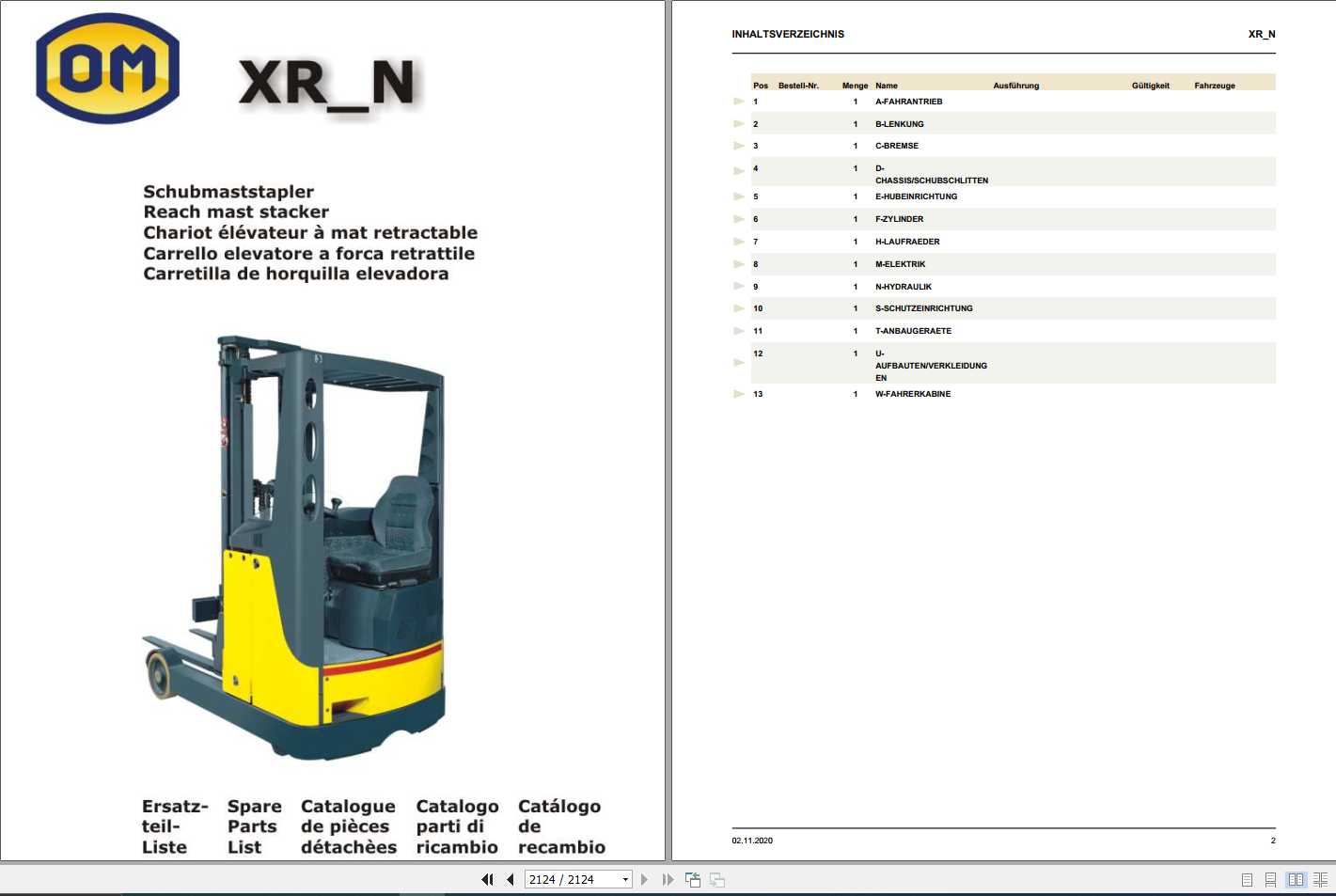The height and width of the screenshot is (896, 1336).
Task: Go to the first page
Action: click(487, 880)
